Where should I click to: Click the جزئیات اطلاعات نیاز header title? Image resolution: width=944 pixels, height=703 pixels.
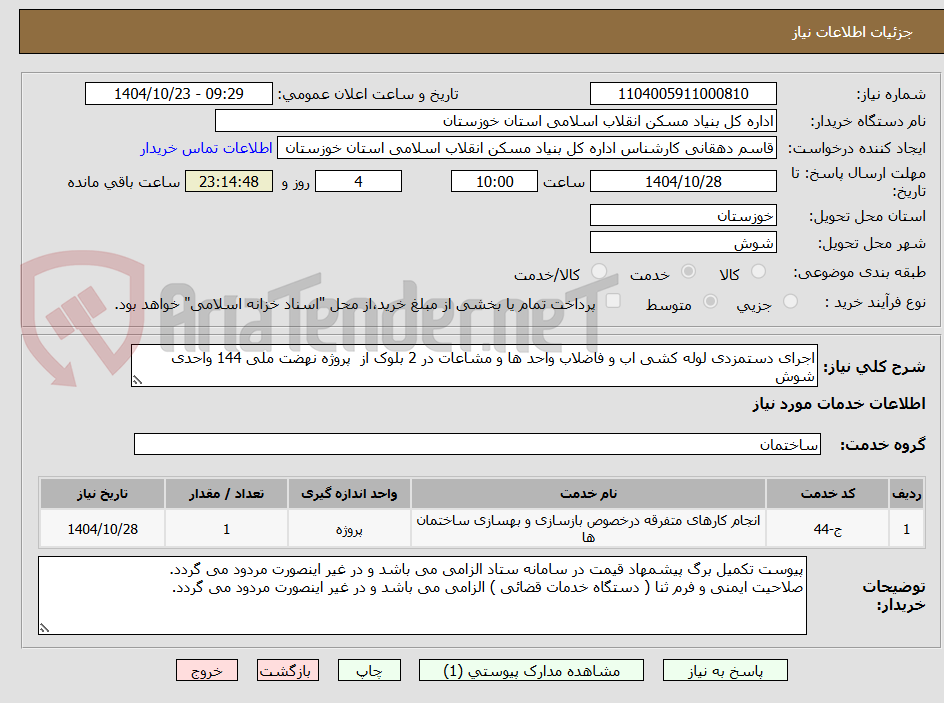click(x=852, y=32)
